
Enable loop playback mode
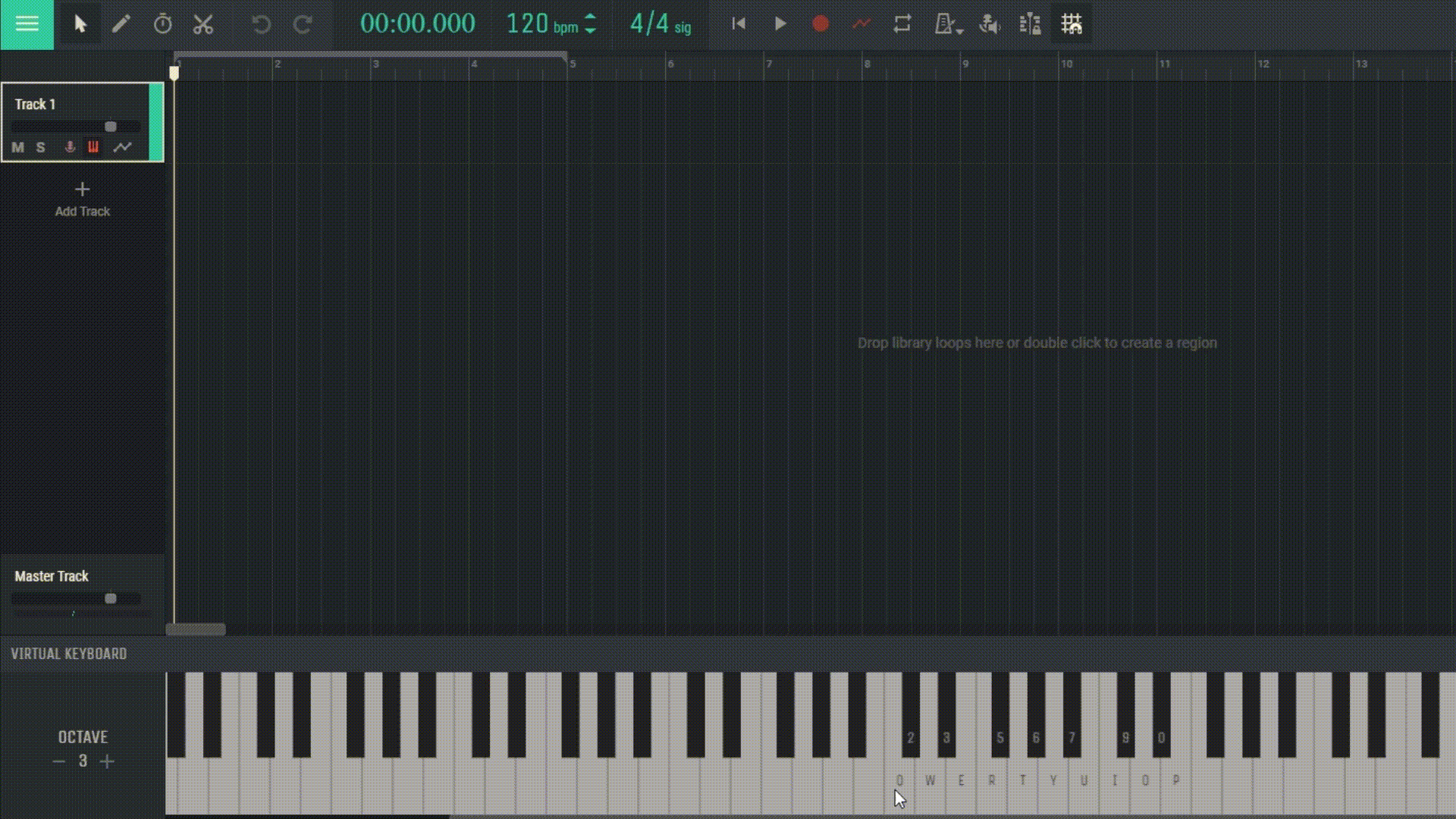pyautogui.click(x=902, y=24)
